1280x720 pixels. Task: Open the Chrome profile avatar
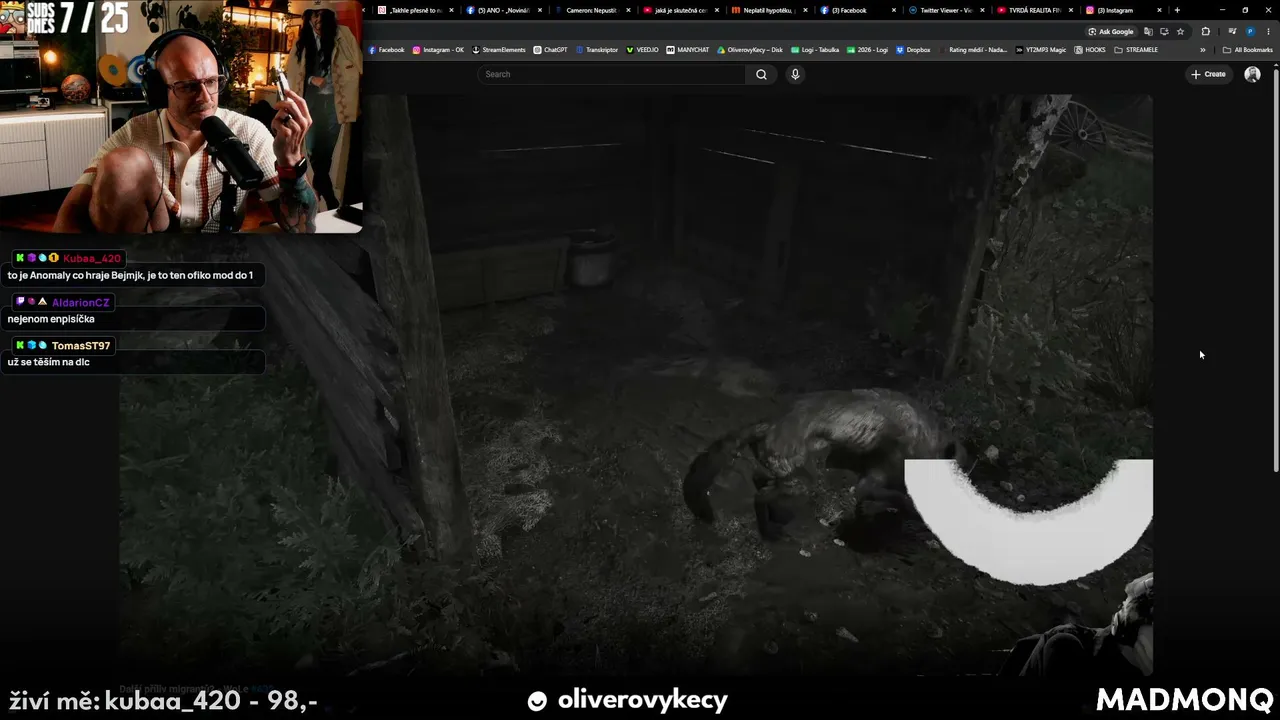pos(1250,31)
